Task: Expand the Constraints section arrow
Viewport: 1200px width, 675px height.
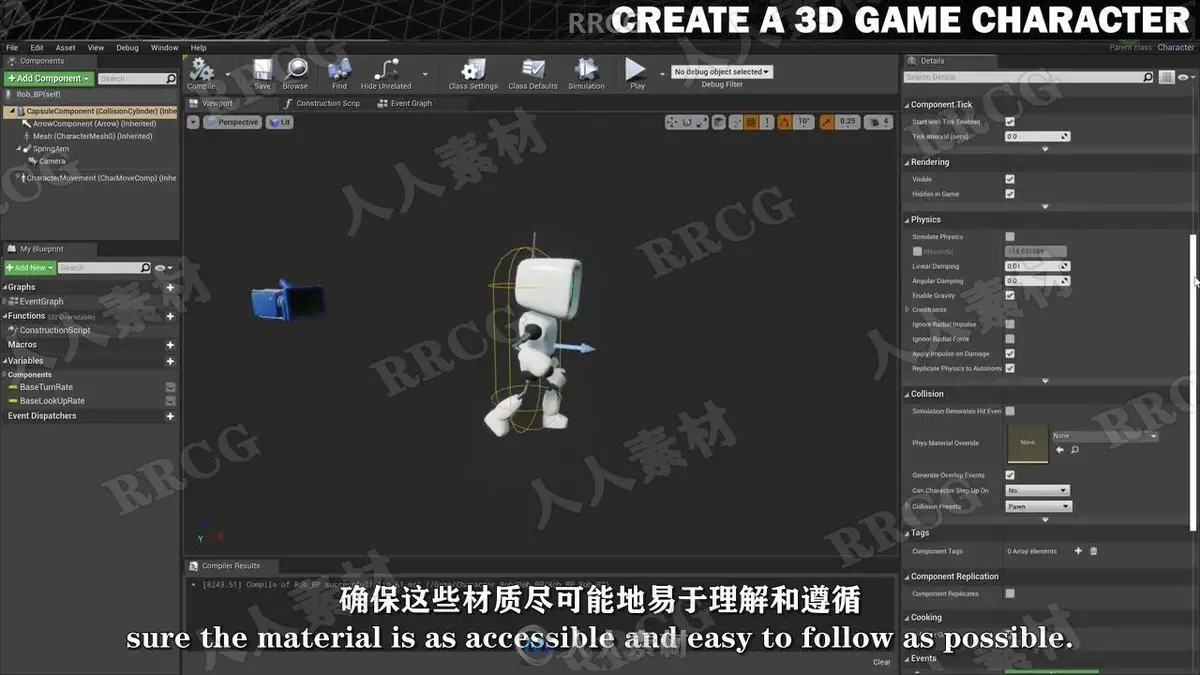Action: click(908, 310)
